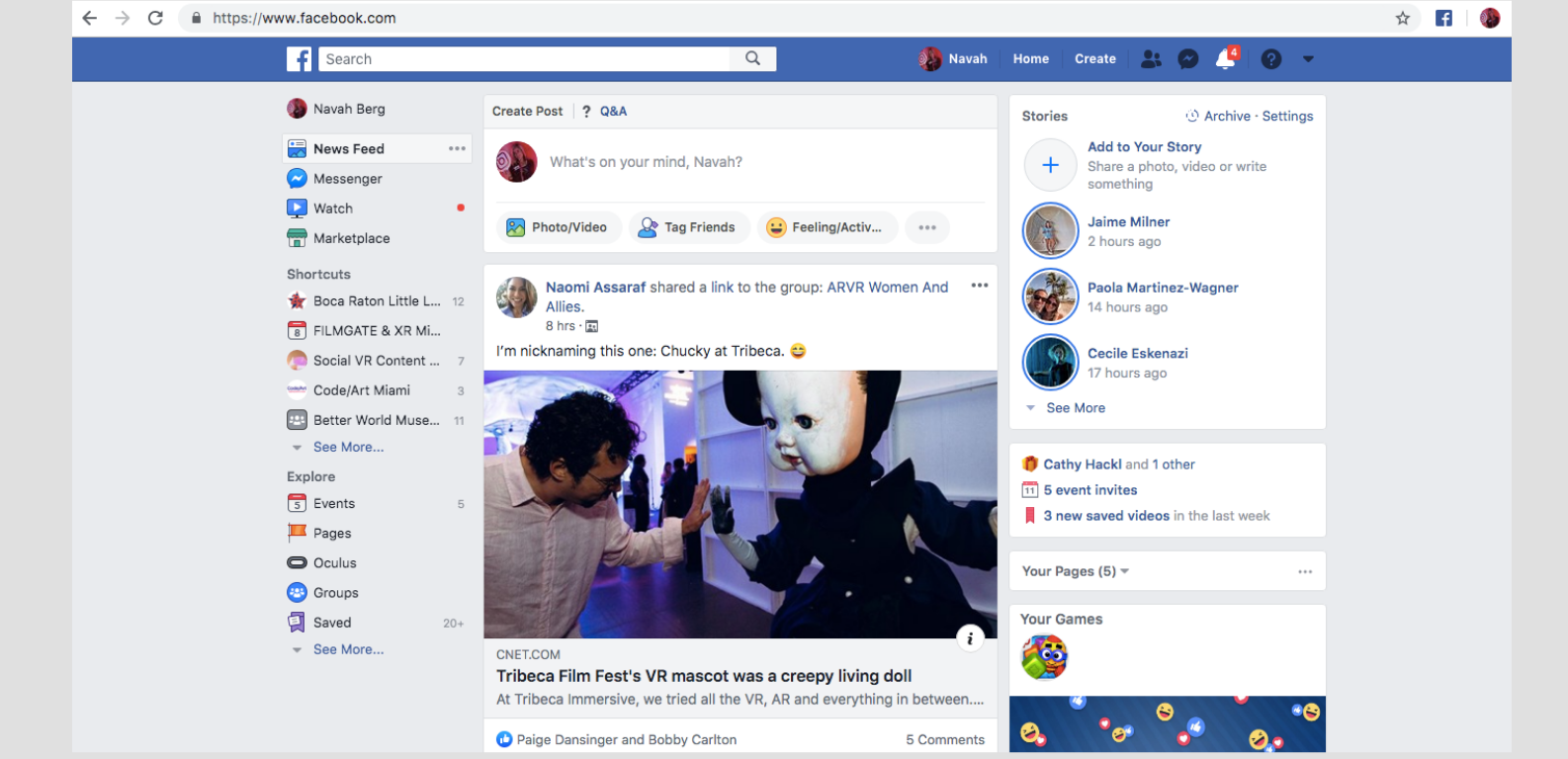
Task: Open post options ellipsis on Naomi's post
Action: click(980, 286)
